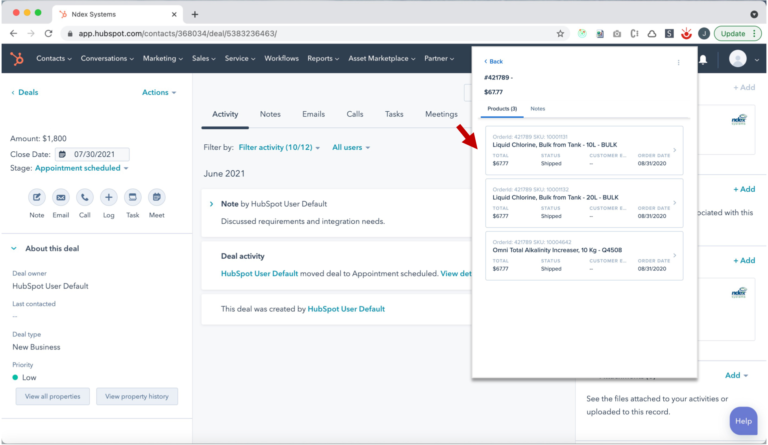Open the Add dropdown near attachments
768x445 pixels.
coord(736,375)
